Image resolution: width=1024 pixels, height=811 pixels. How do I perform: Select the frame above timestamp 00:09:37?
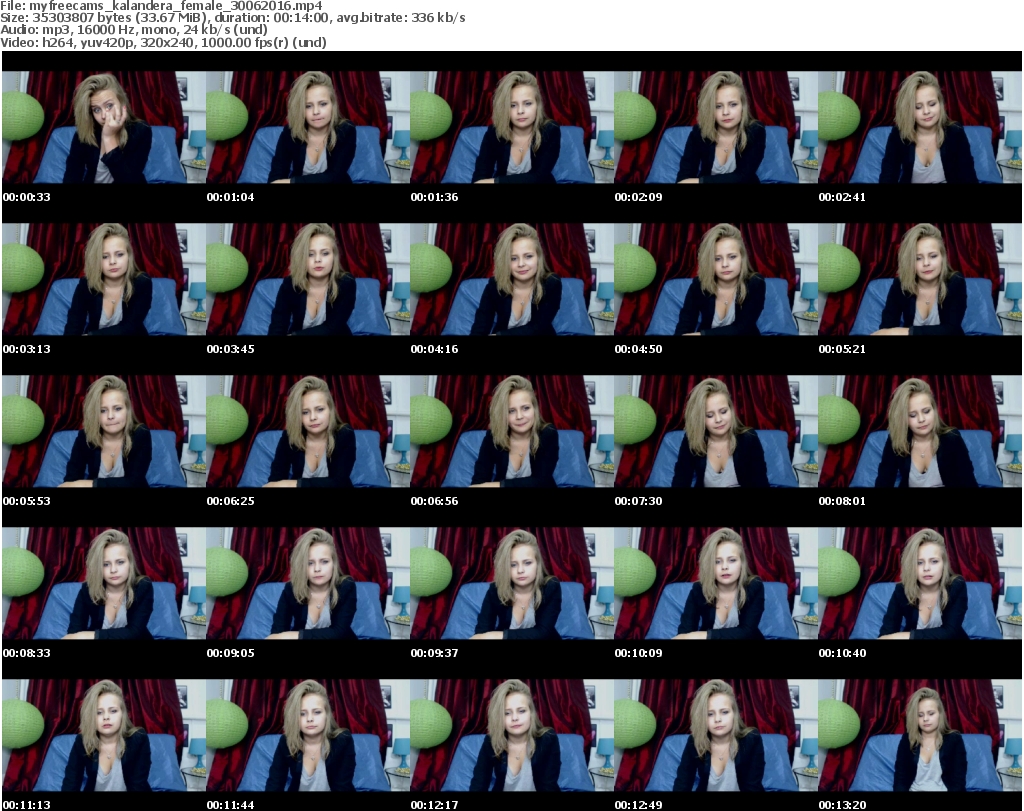512,584
